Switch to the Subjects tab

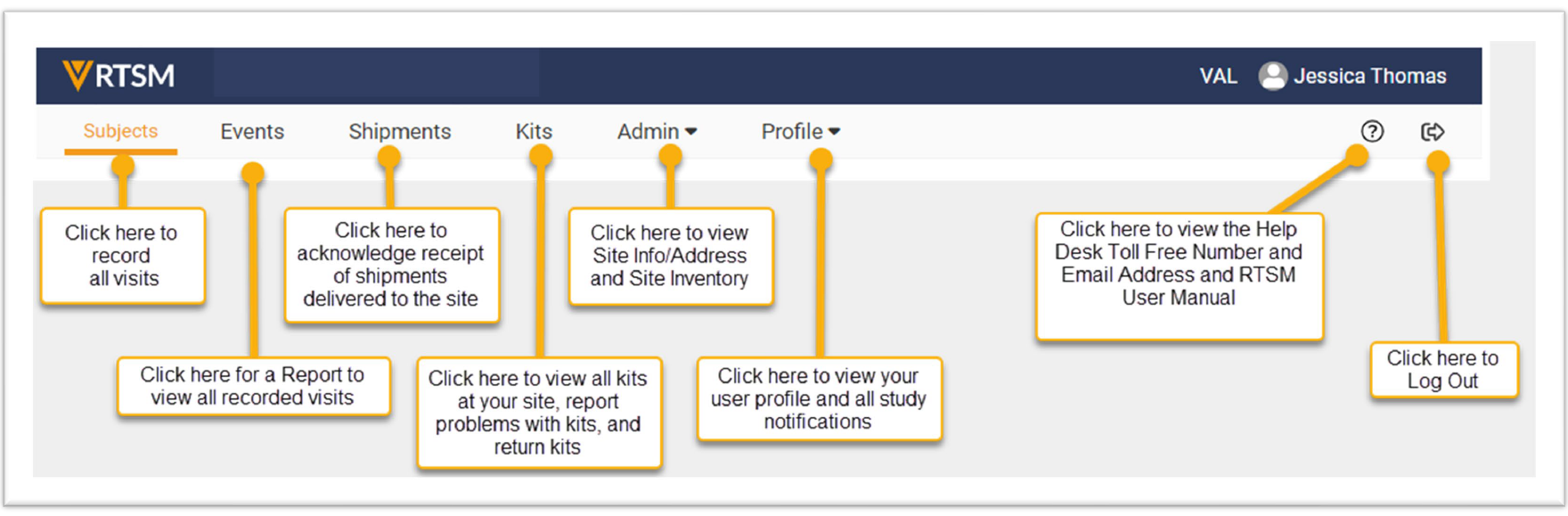120,131
